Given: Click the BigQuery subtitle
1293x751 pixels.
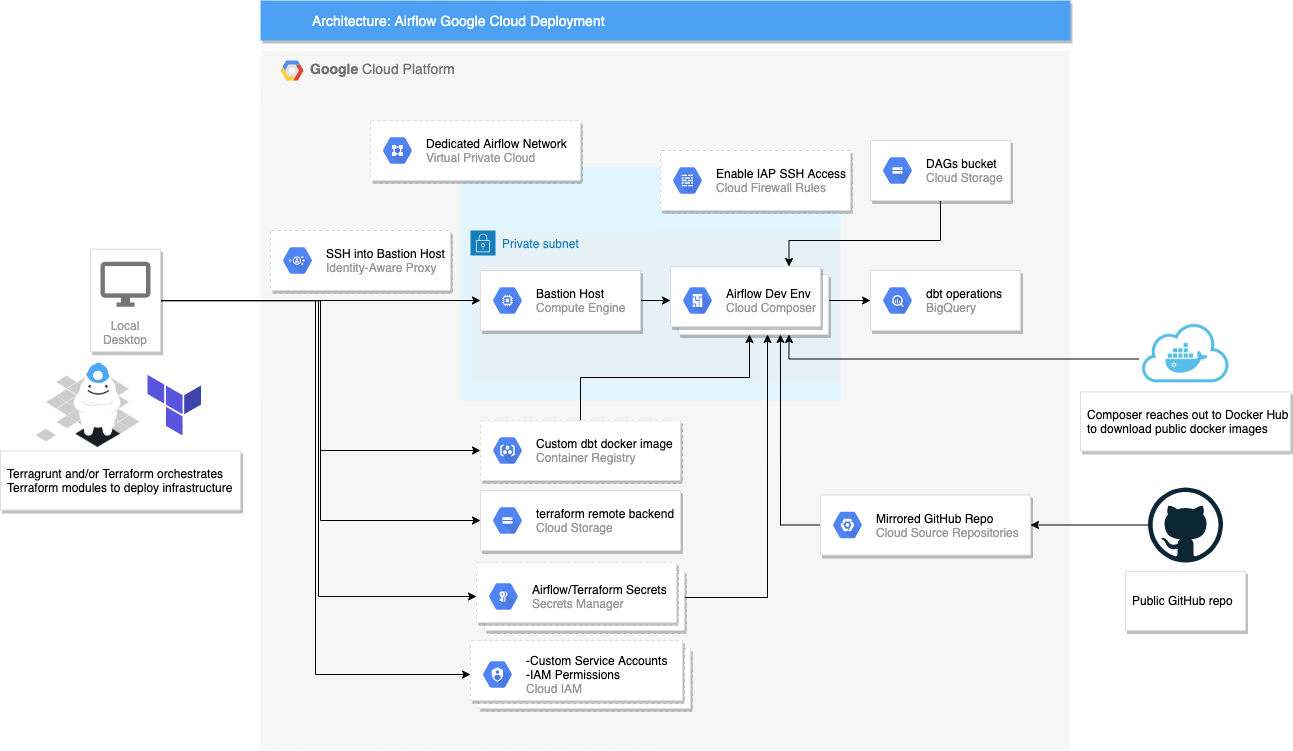Looking at the screenshot, I should (x=951, y=308).
